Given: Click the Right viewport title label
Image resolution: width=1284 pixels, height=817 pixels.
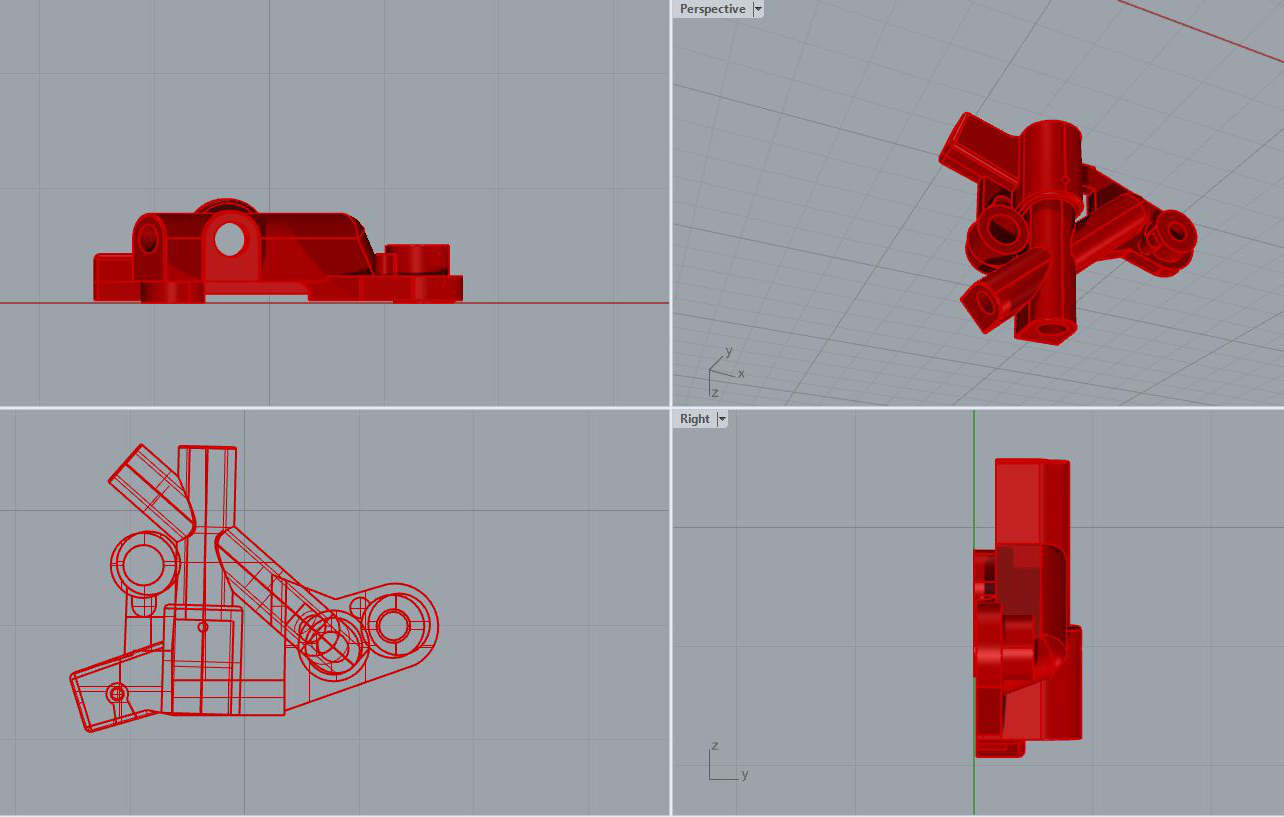Looking at the screenshot, I should point(694,419).
